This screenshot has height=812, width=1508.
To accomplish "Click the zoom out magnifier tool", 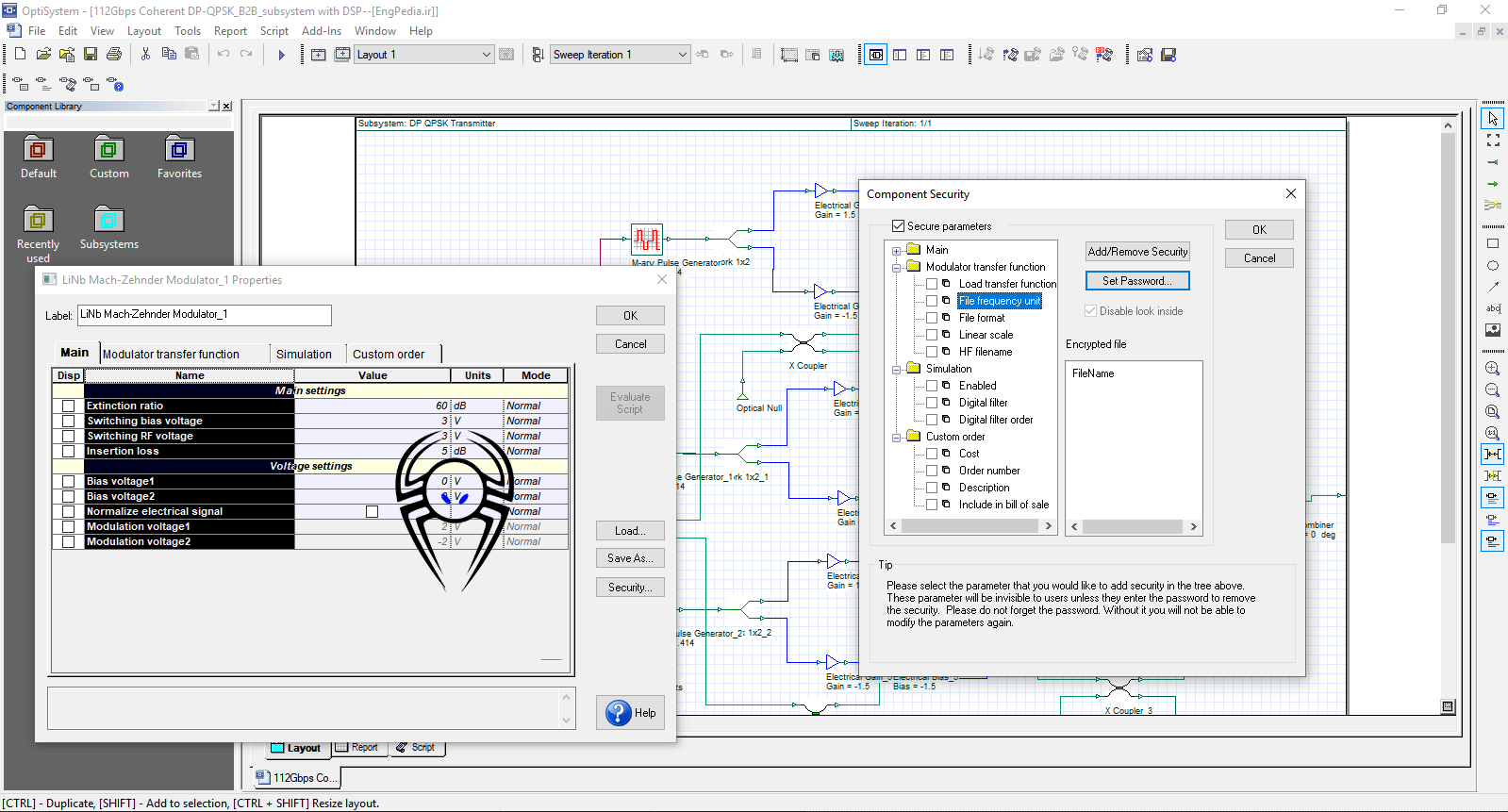I will (1493, 390).
